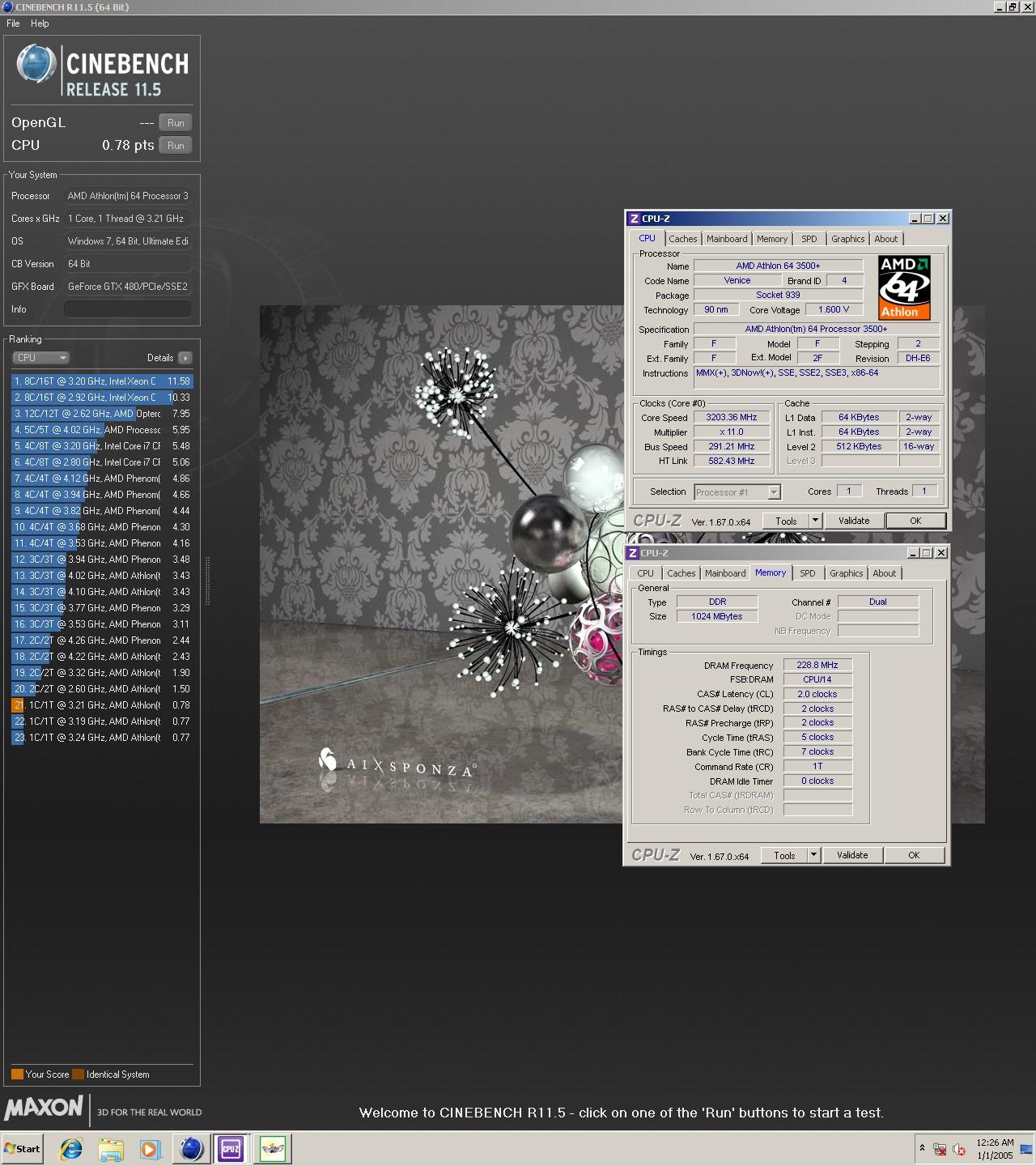
Task: Open Internet Explorer from the taskbar
Action: tap(71, 1148)
